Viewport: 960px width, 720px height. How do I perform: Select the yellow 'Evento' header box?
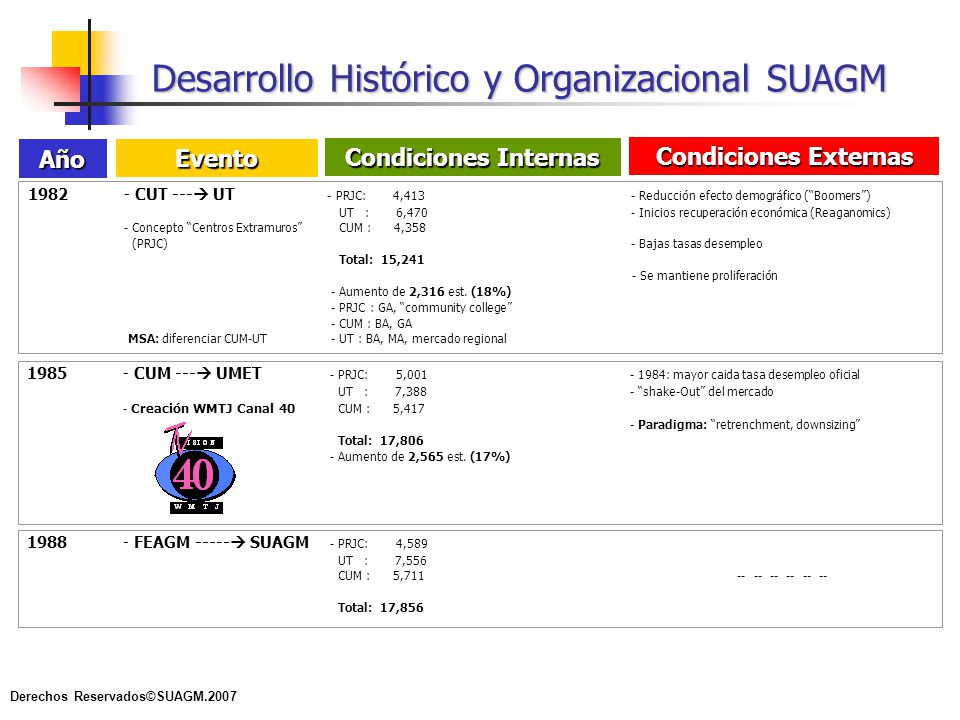point(217,158)
